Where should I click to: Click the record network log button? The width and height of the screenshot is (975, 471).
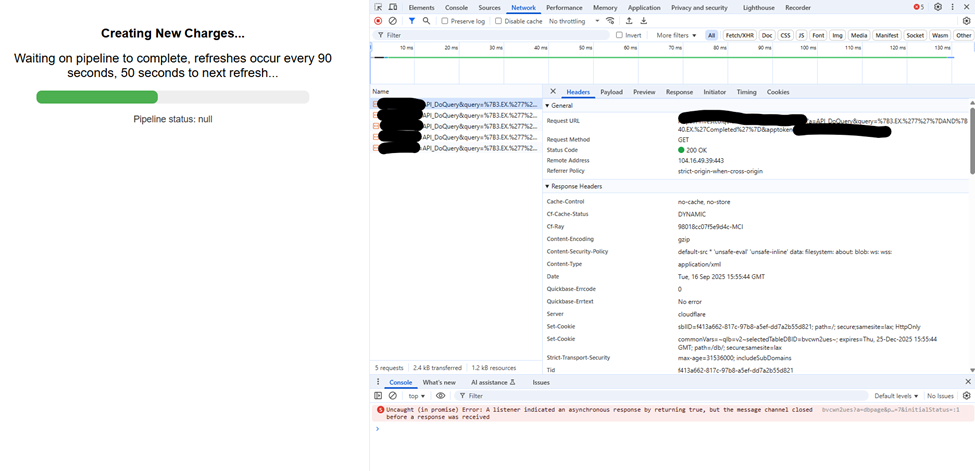[x=378, y=21]
